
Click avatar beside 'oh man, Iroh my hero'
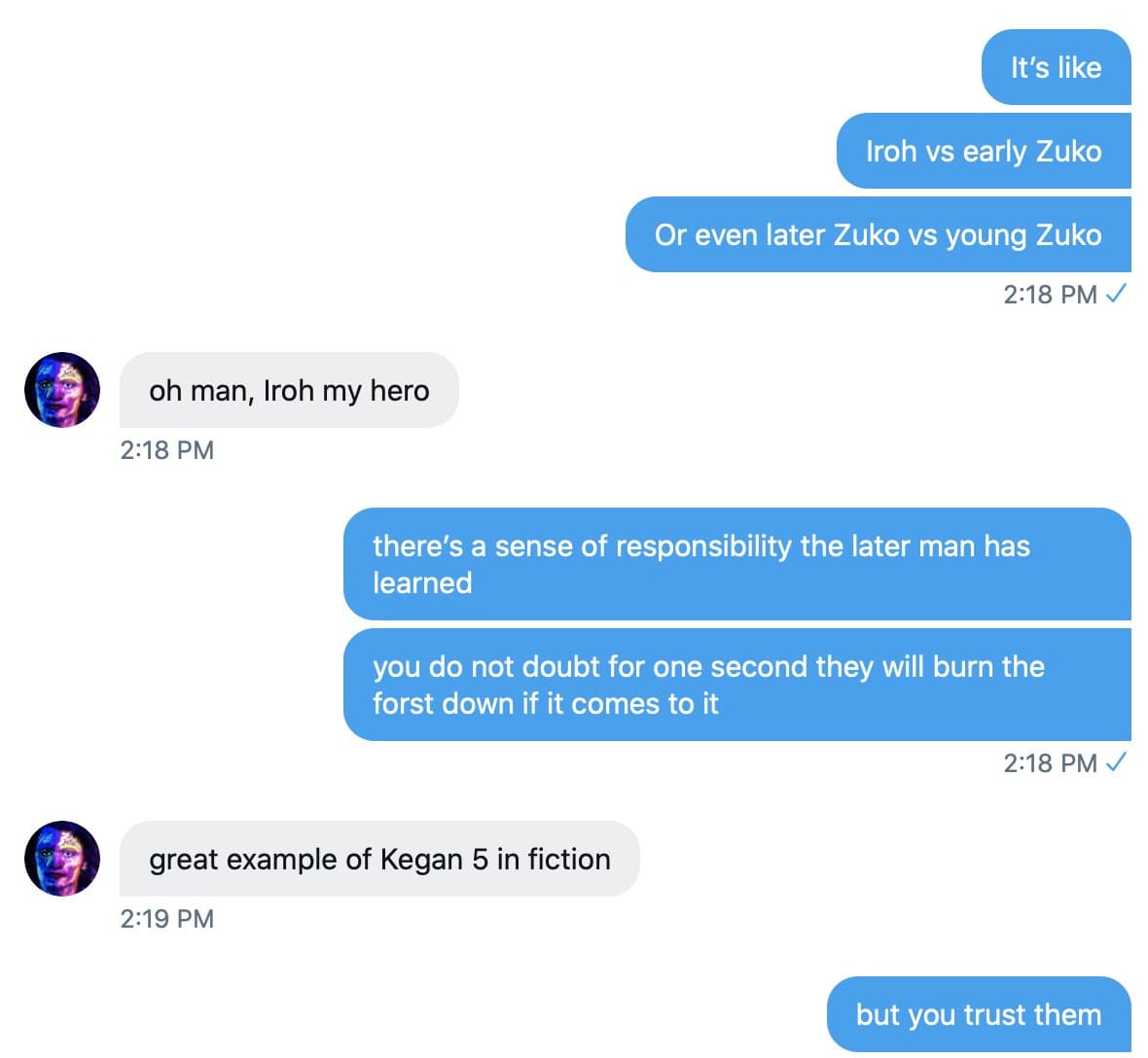click(x=62, y=390)
